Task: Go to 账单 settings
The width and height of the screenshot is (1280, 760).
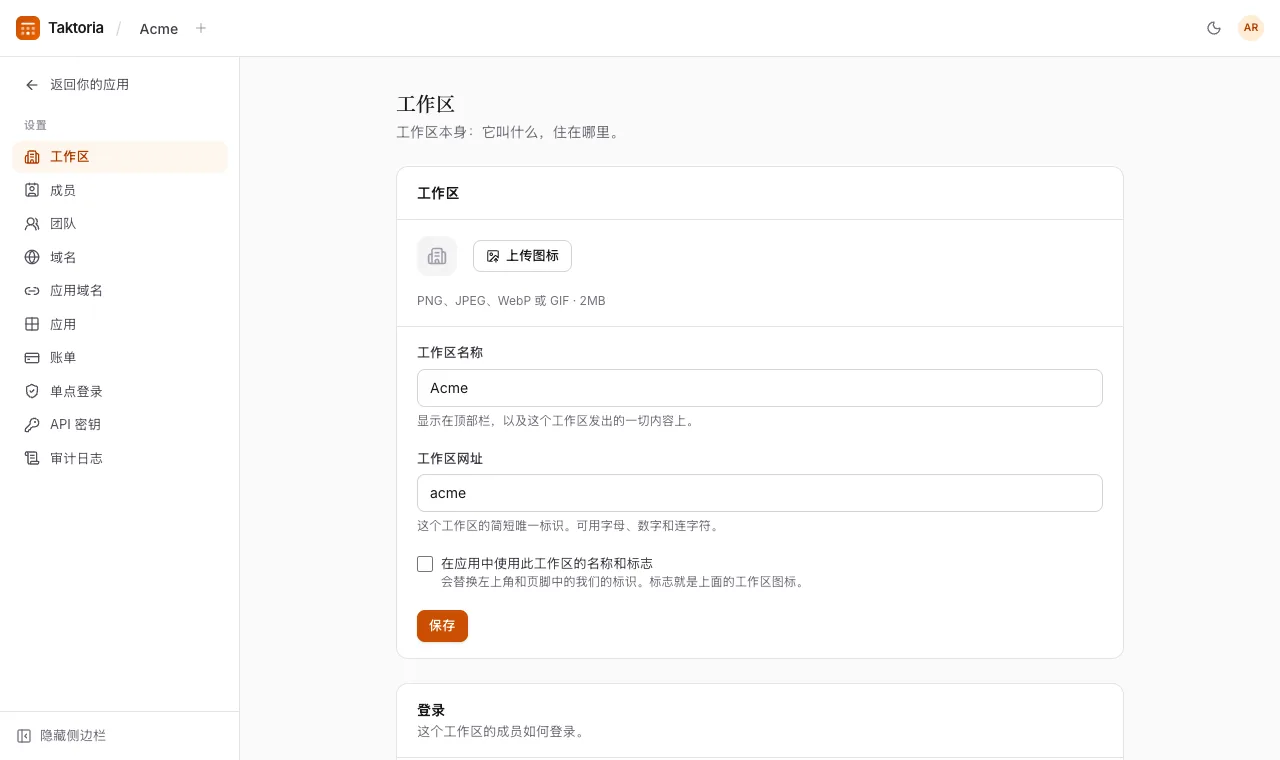Action: (120, 358)
